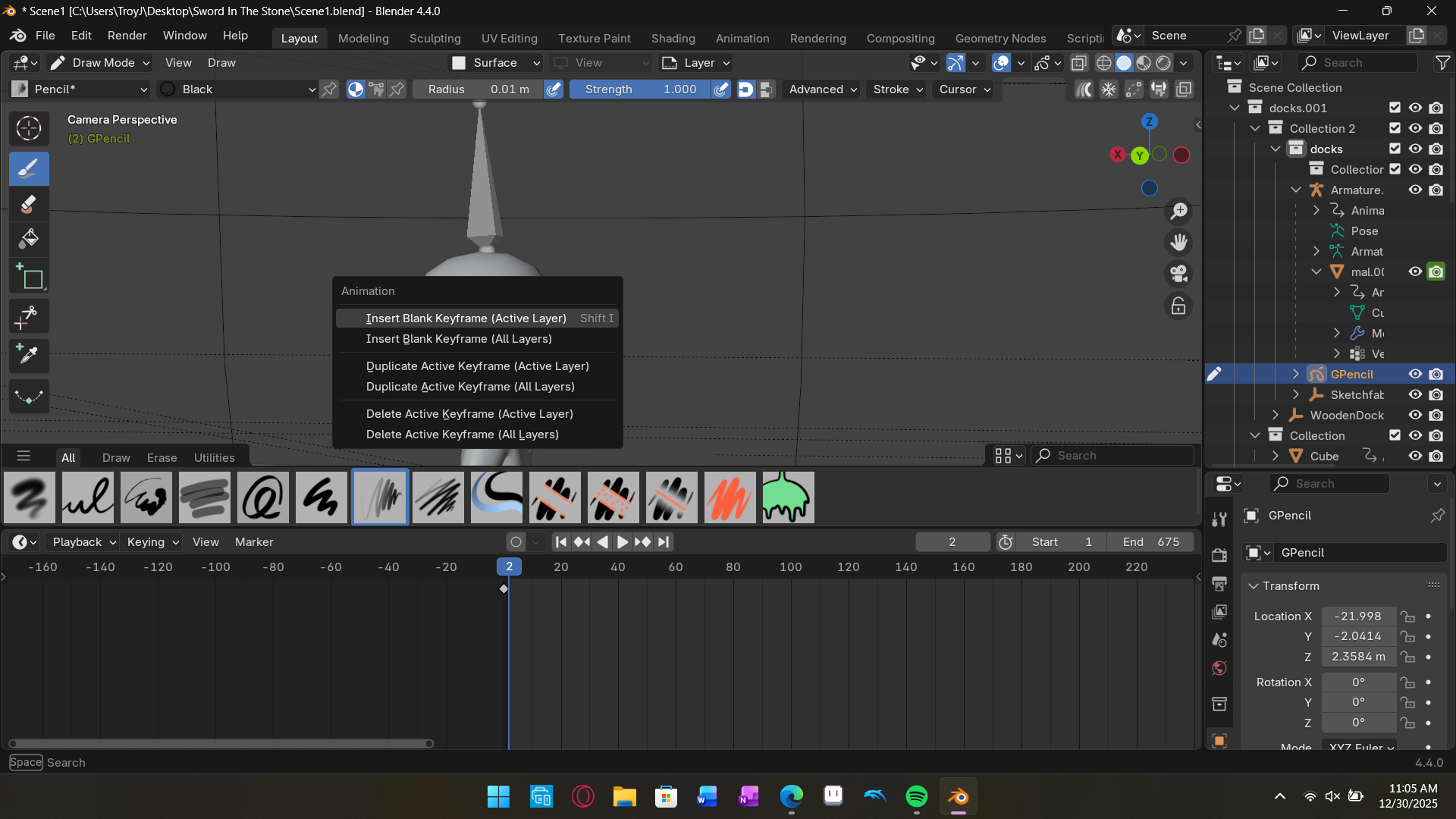Select the red marker brush preset
The height and width of the screenshot is (819, 1456).
tap(730, 497)
